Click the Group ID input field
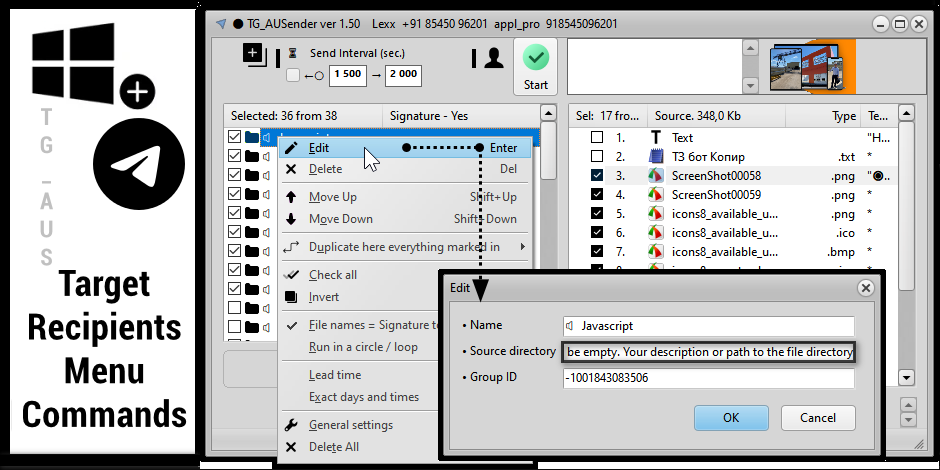This screenshot has height=470, width=940. [x=709, y=379]
